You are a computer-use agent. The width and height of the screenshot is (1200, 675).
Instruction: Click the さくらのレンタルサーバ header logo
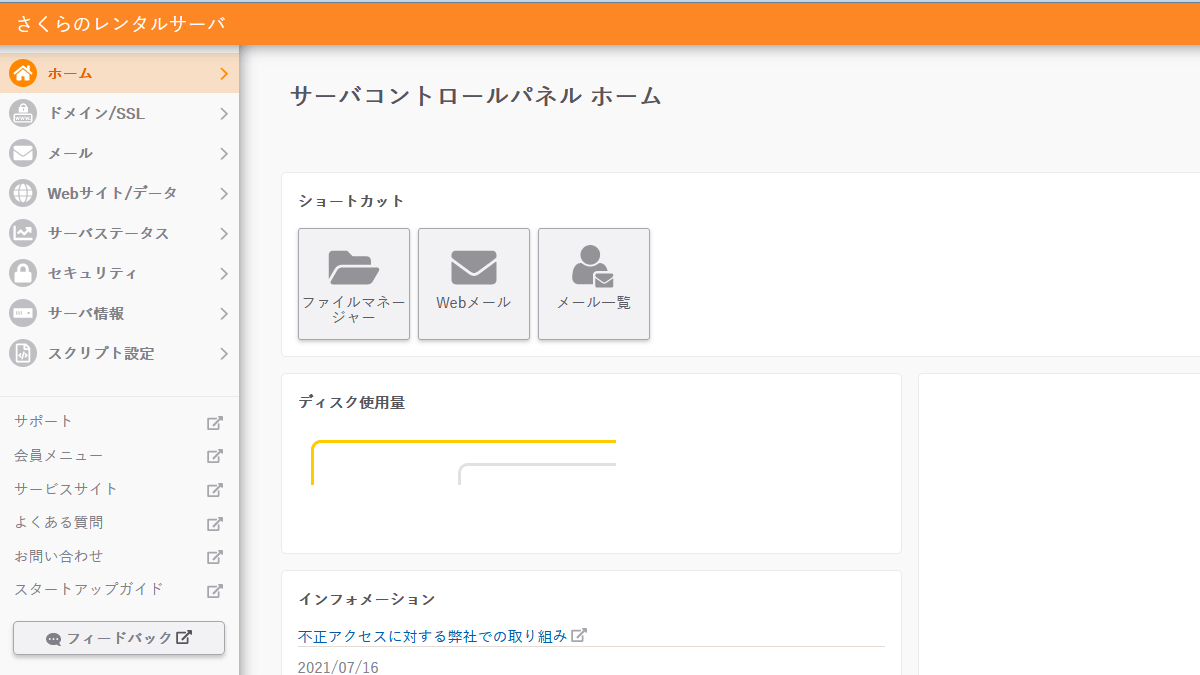click(x=120, y=24)
